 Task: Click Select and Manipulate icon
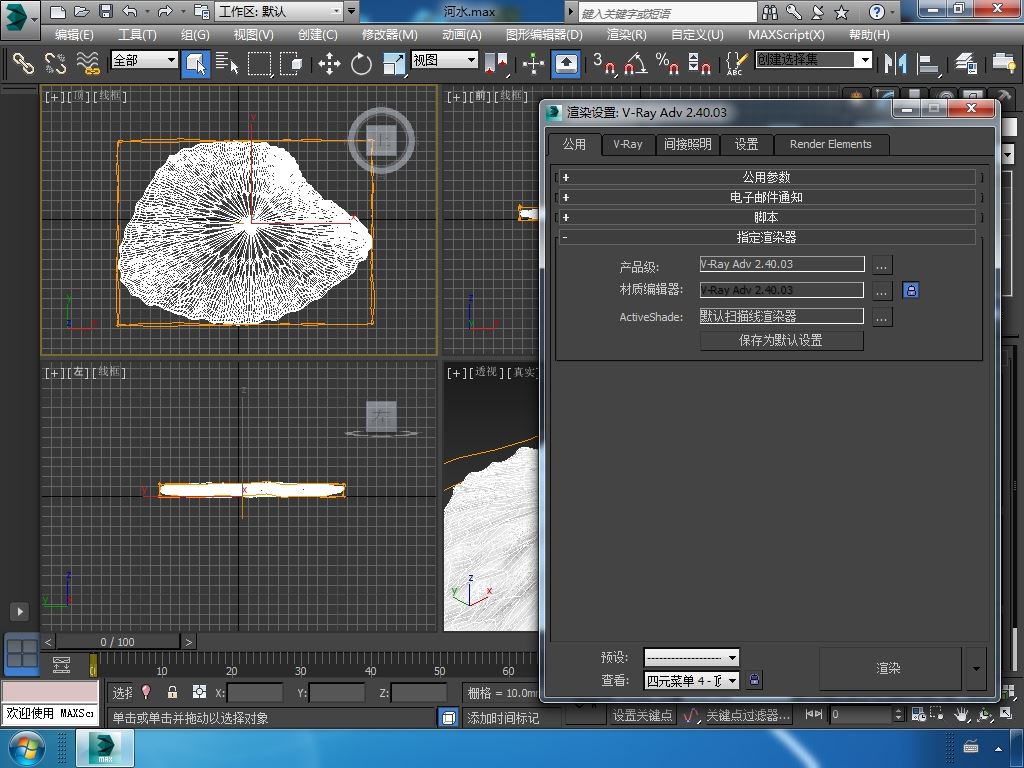coord(534,63)
